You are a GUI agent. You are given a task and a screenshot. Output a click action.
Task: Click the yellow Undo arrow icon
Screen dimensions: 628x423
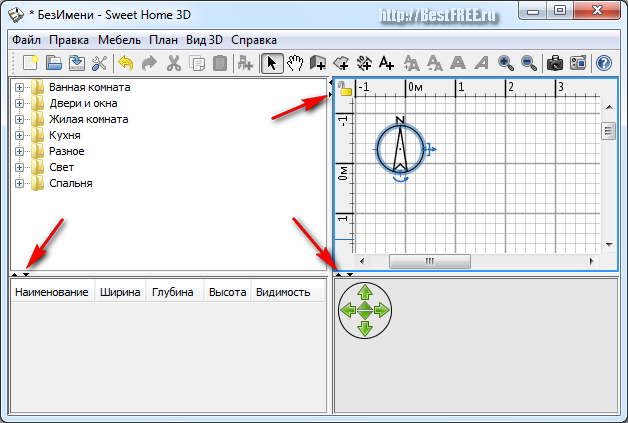click(126, 63)
